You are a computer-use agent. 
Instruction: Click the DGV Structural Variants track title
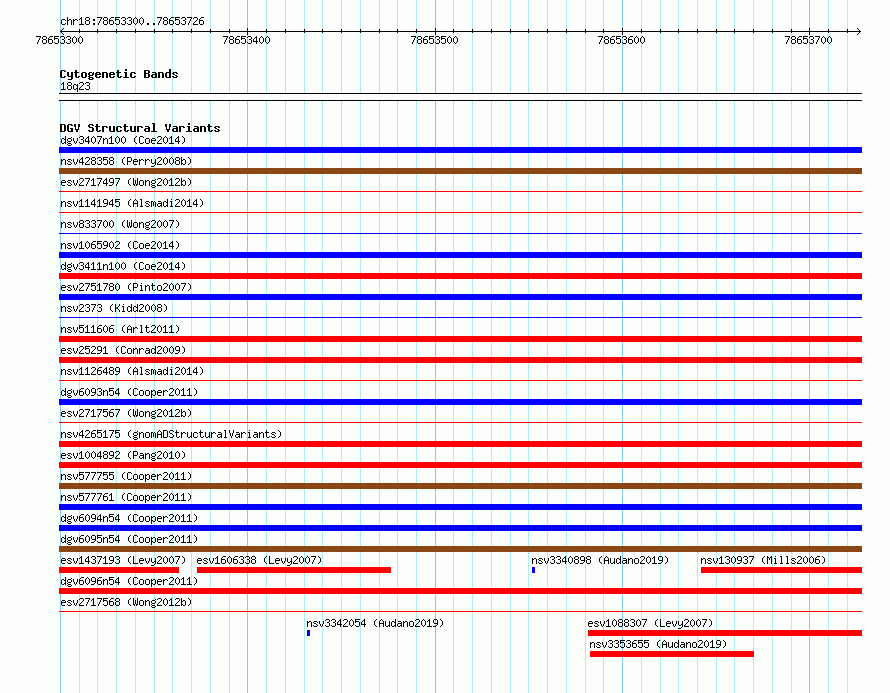point(140,128)
